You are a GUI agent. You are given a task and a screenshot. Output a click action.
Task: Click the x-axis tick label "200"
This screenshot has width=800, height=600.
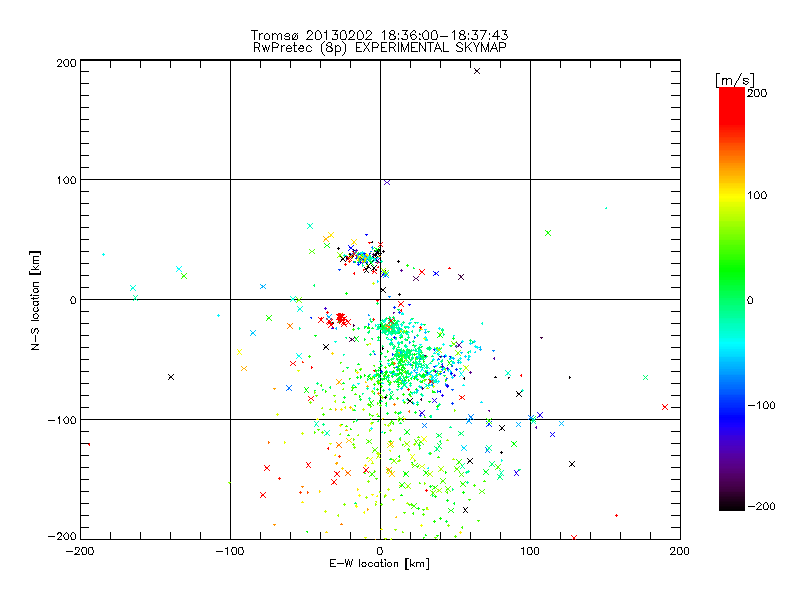click(x=680, y=551)
